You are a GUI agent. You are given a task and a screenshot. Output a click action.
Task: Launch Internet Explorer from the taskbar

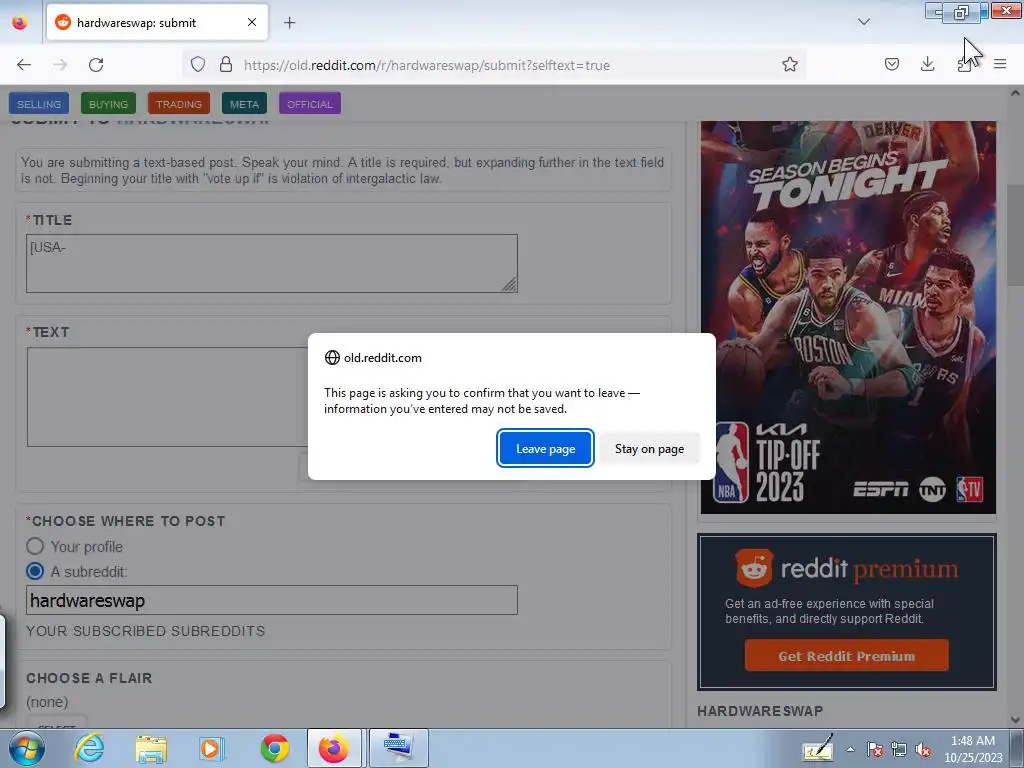pyautogui.click(x=89, y=748)
